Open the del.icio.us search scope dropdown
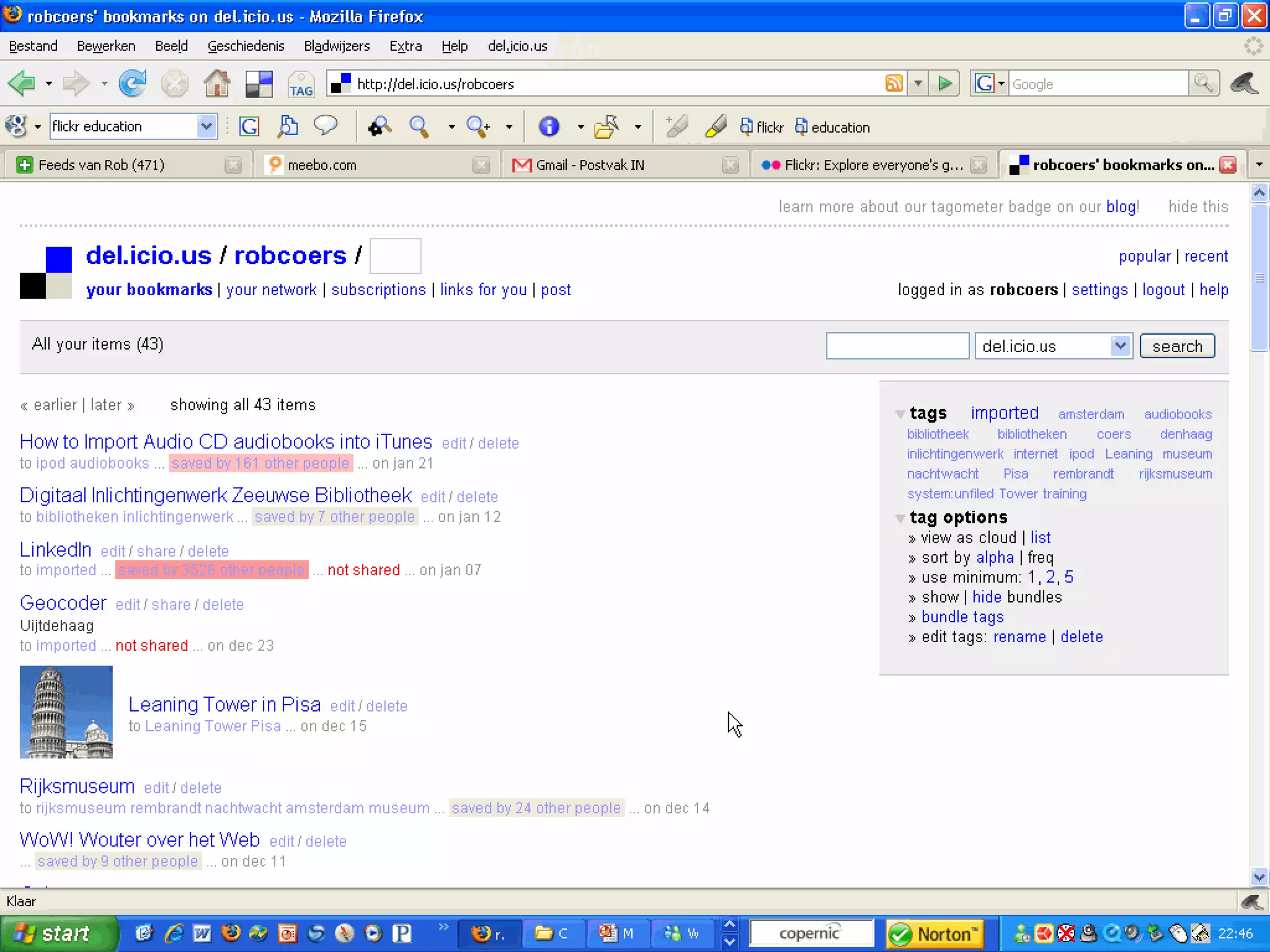The height and width of the screenshot is (952, 1270). tap(1119, 346)
